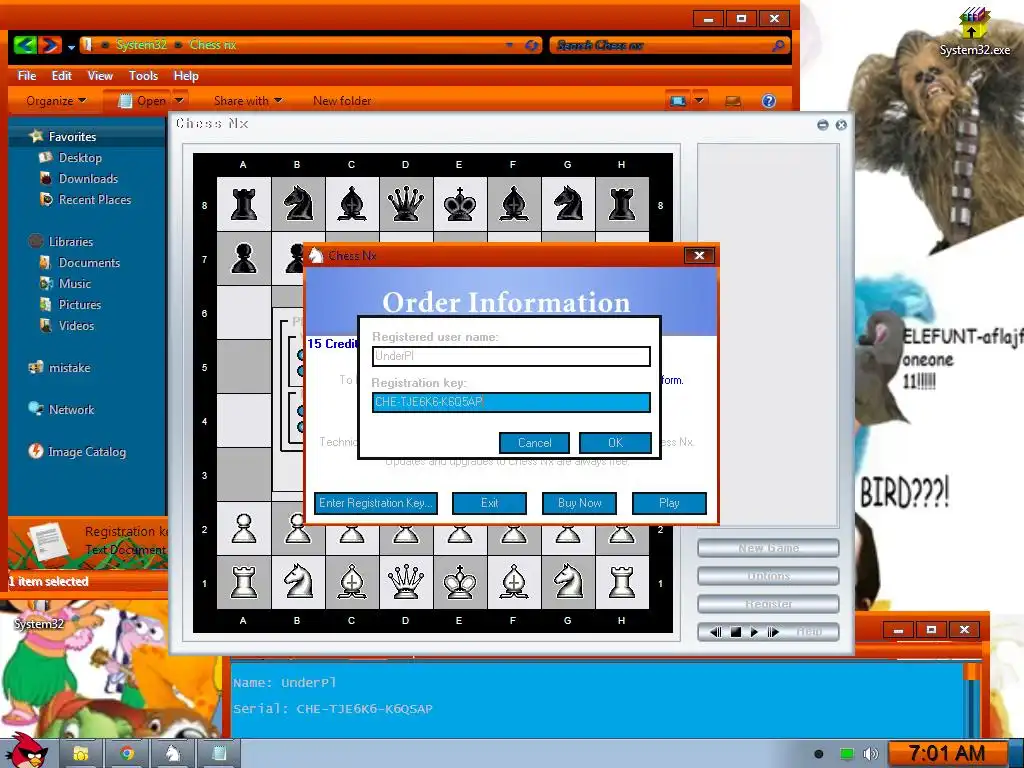Close the Chess Nx order dialog
This screenshot has width=1024, height=768.
(x=699, y=255)
